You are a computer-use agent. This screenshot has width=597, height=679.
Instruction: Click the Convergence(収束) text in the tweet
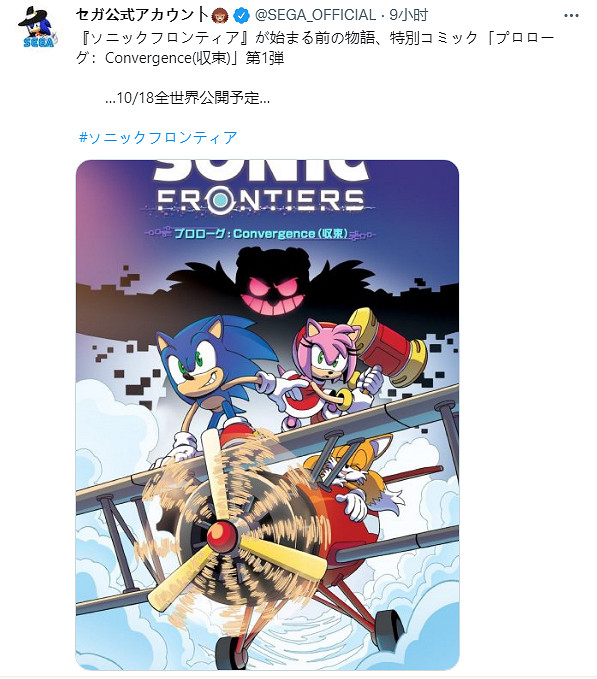pyautogui.click(x=169, y=58)
